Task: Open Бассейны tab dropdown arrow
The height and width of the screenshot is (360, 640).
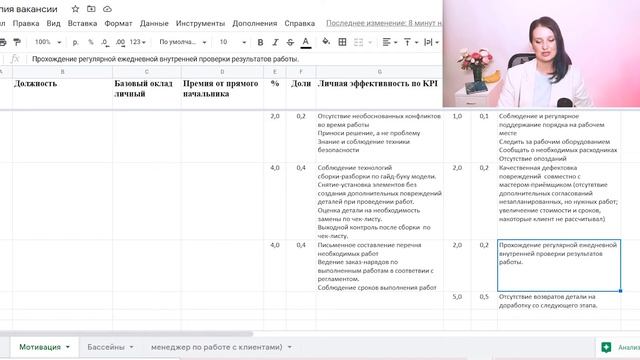Action: pyautogui.click(x=131, y=347)
